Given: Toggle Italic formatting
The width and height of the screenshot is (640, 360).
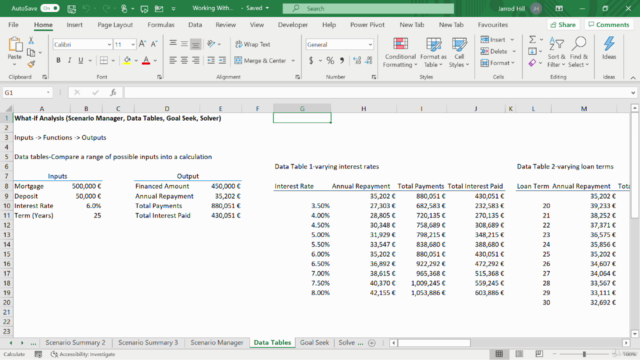Looking at the screenshot, I should coord(69,60).
